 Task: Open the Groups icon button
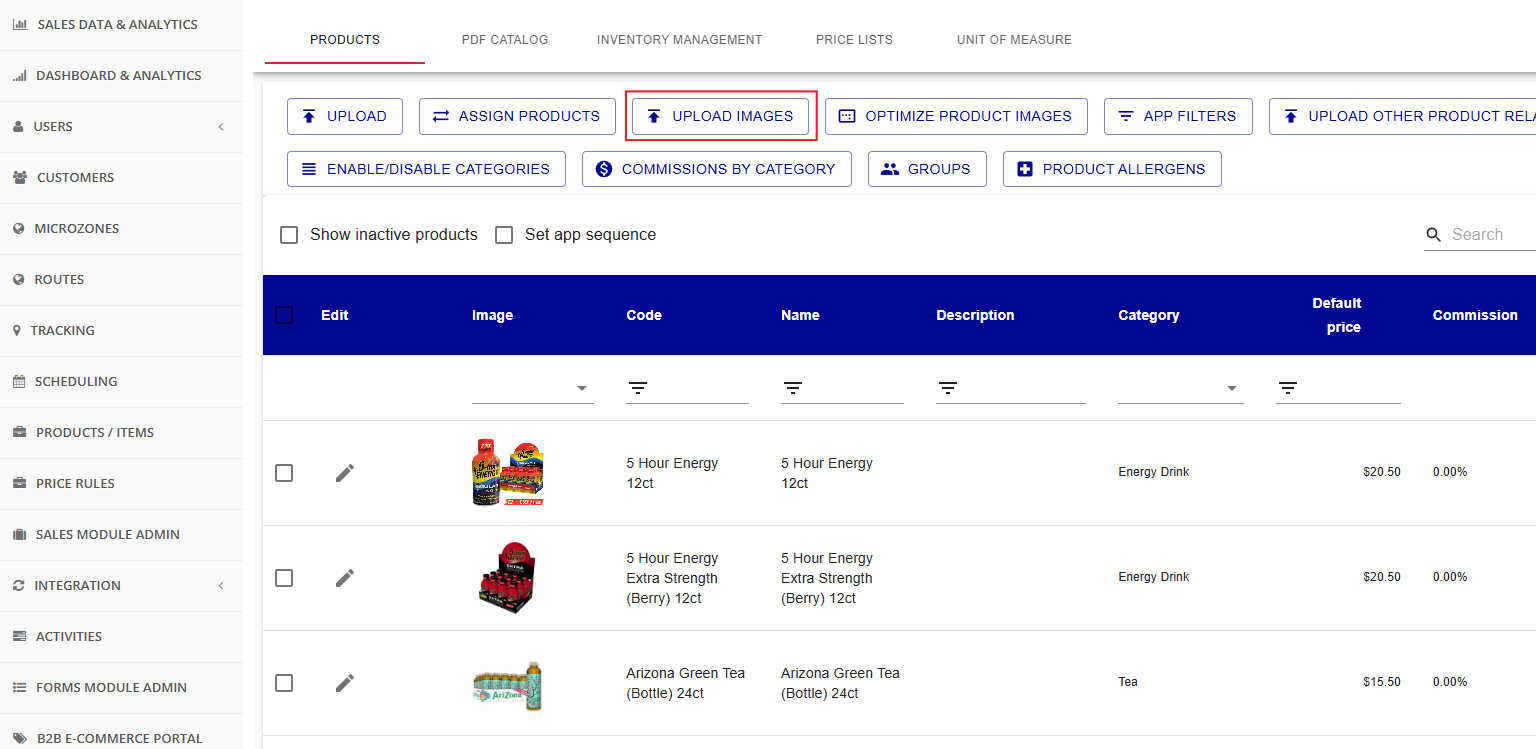tap(889, 168)
